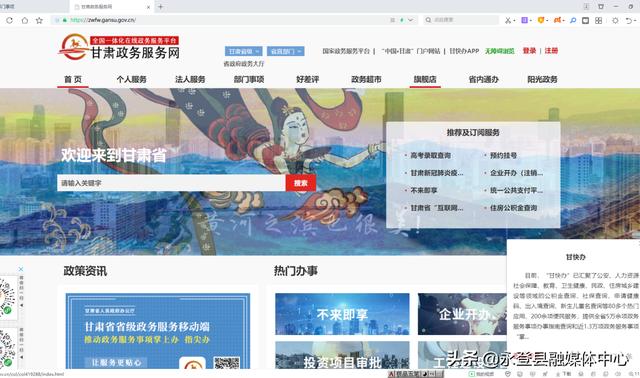
Task: Close the floating QR code sidebar
Action: click(21, 269)
